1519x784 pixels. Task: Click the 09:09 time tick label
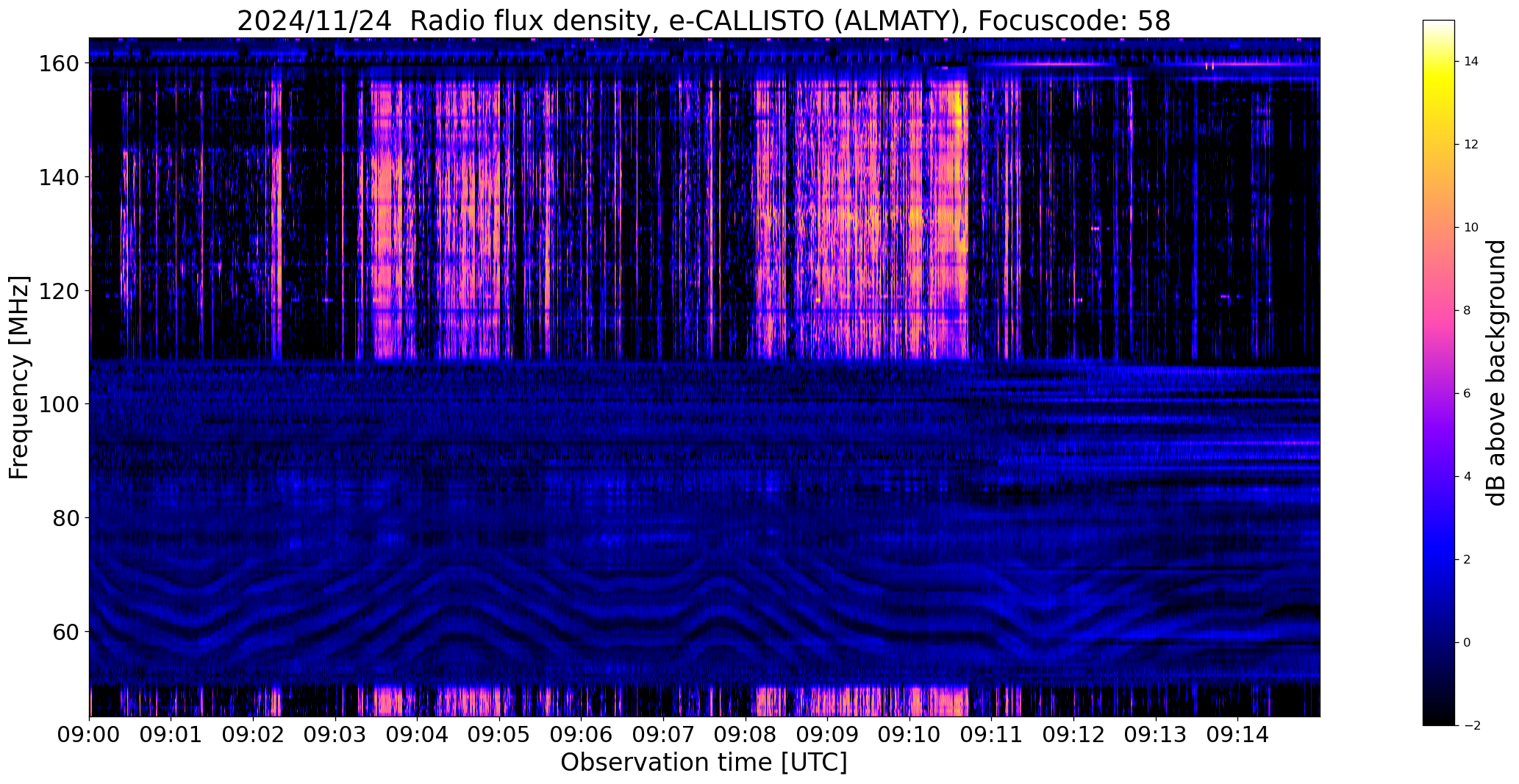[x=828, y=734]
